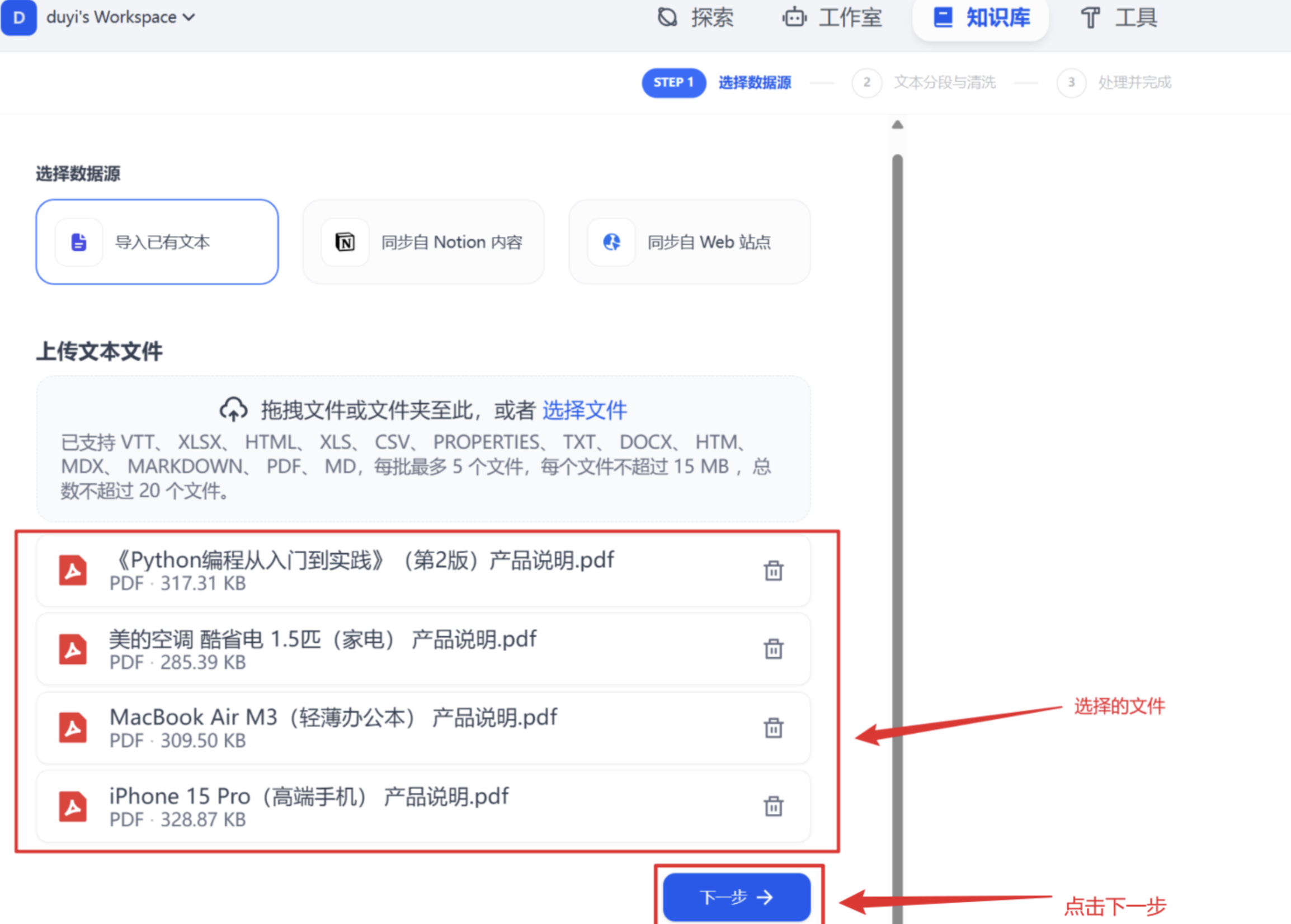
Task: Remove the 美的空调 PDF with trash icon
Action: pos(773,649)
